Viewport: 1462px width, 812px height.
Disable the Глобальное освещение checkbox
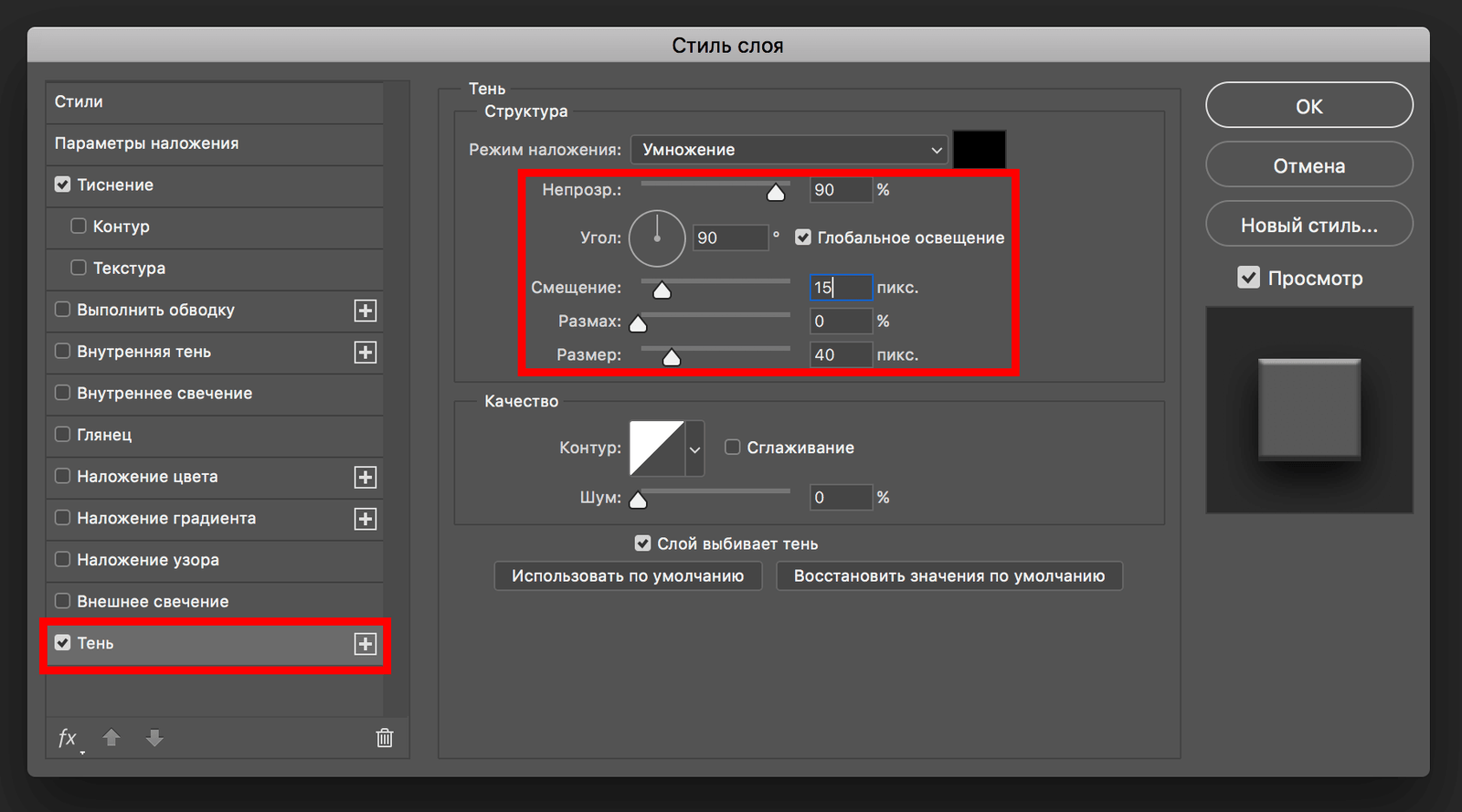[803, 237]
